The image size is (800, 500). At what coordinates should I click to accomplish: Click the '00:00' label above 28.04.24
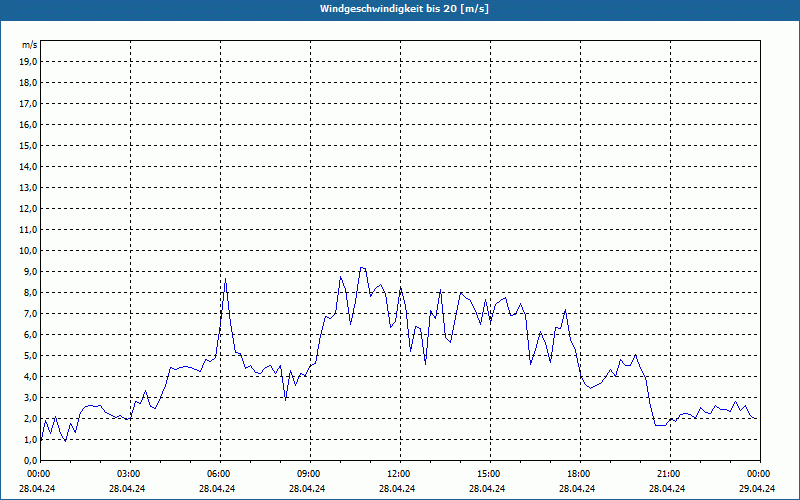[x=37, y=474]
